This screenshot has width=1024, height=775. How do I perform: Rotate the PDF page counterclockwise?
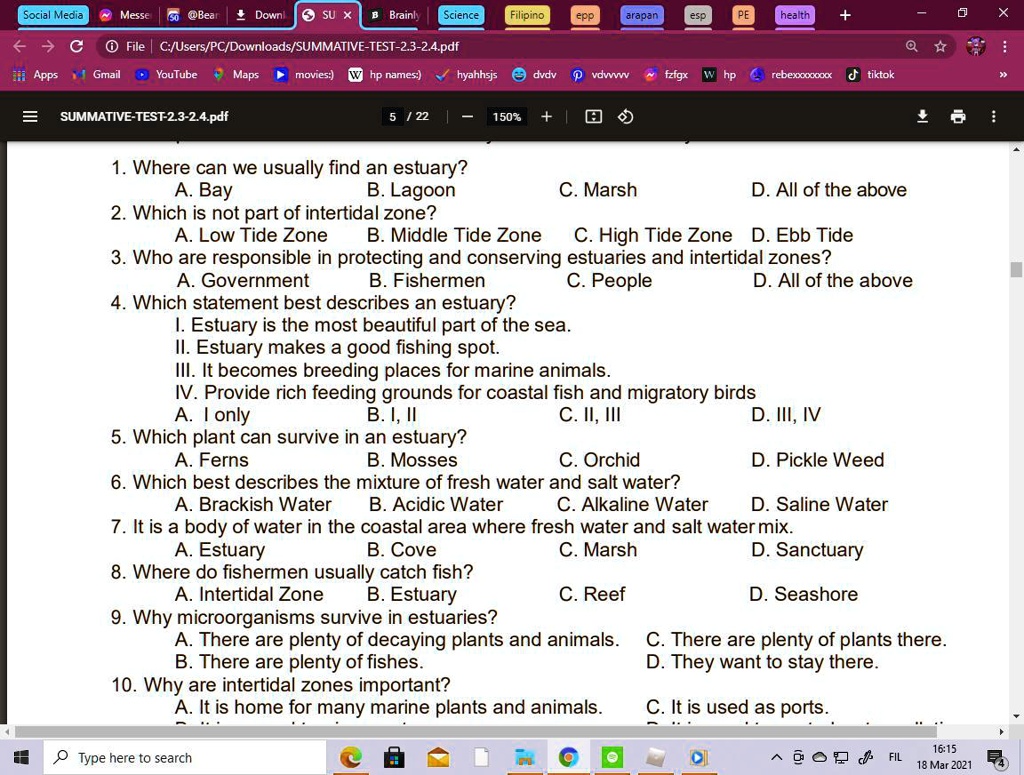pyautogui.click(x=625, y=117)
